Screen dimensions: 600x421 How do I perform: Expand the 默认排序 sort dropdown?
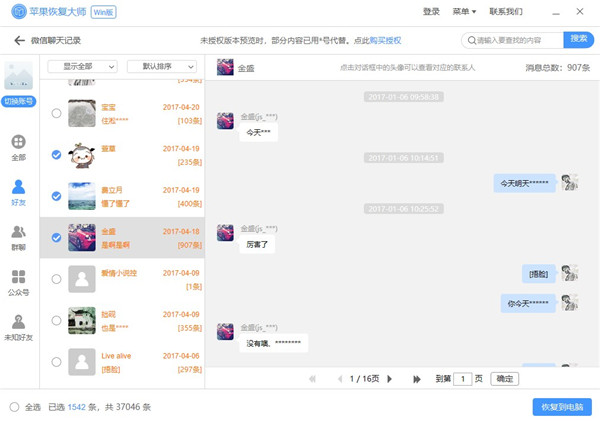[x=162, y=67]
